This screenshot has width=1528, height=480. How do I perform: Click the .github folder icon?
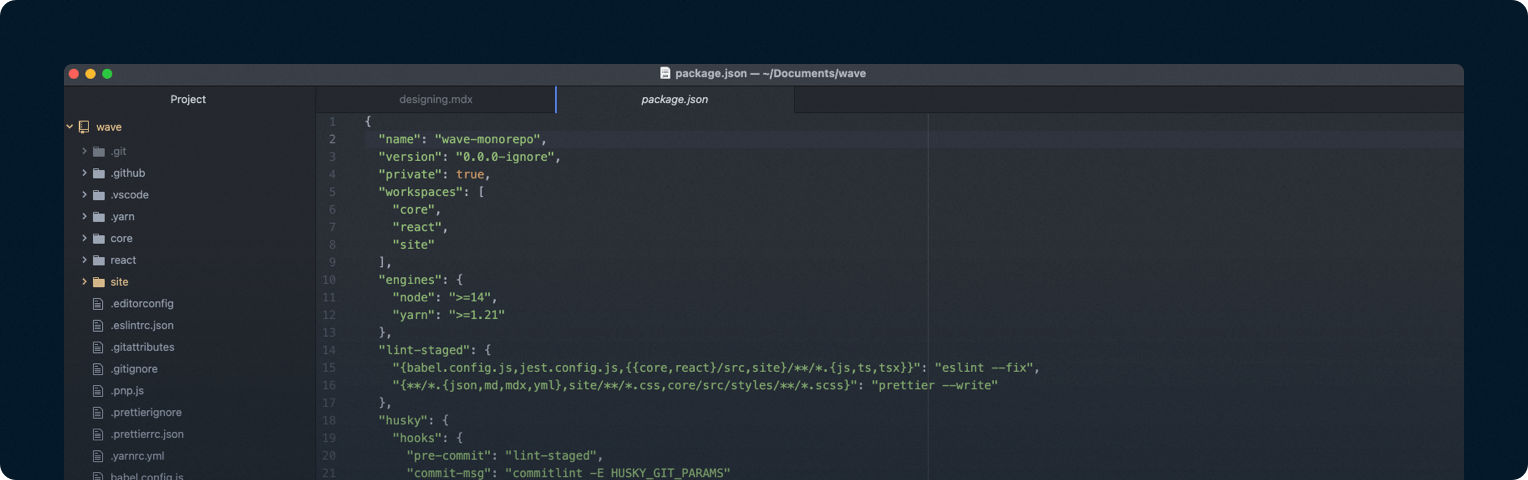pyautogui.click(x=98, y=174)
